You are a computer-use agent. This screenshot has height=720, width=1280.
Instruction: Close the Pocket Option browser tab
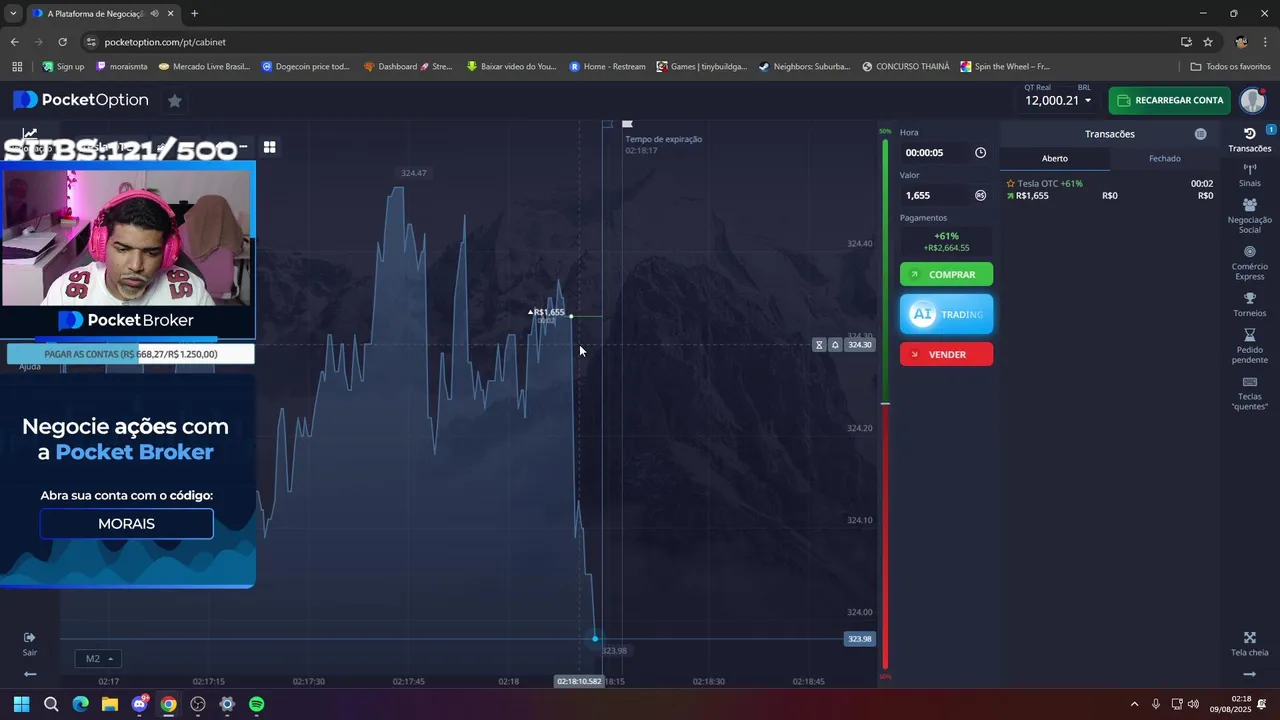(170, 13)
